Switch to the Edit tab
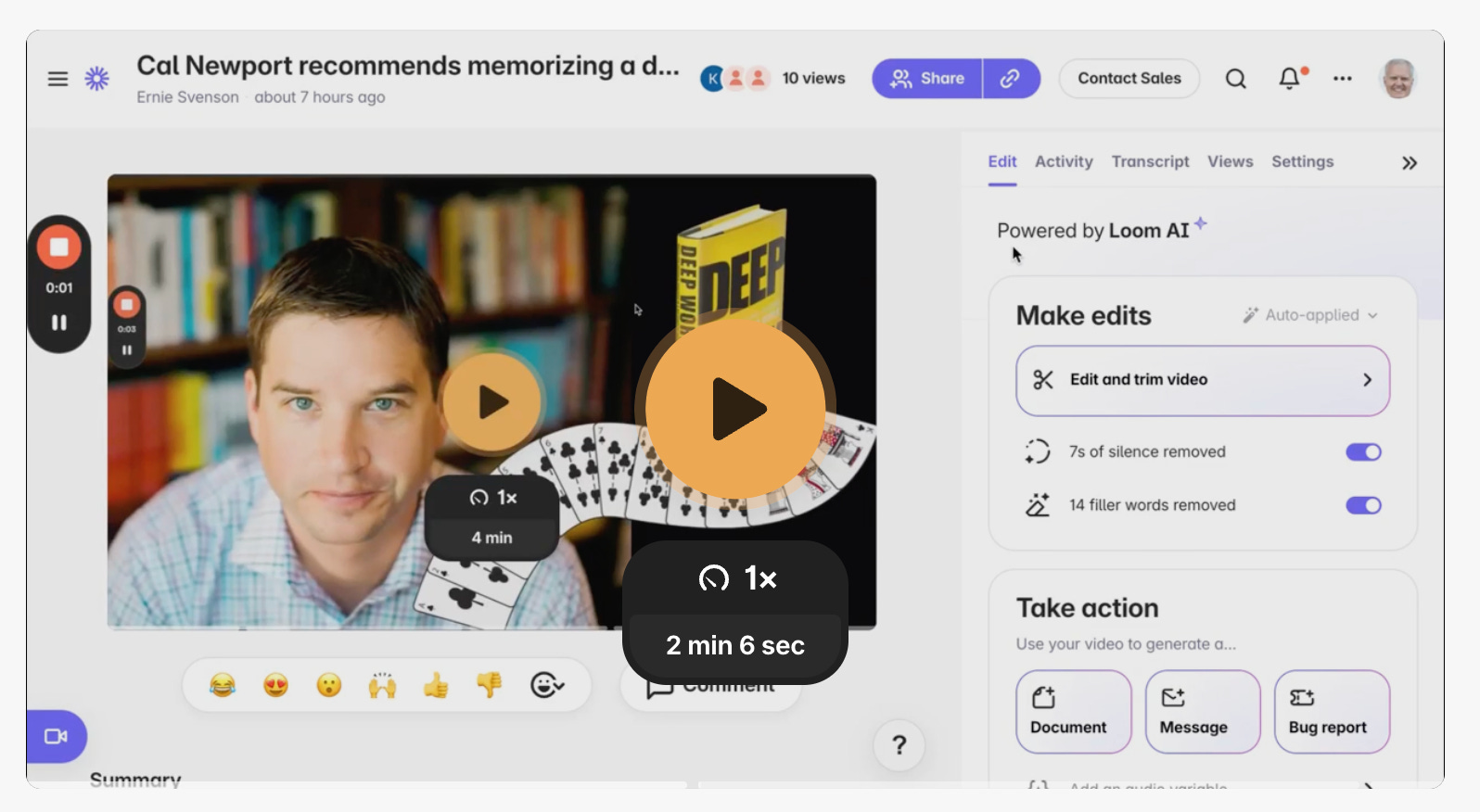 click(x=1002, y=161)
